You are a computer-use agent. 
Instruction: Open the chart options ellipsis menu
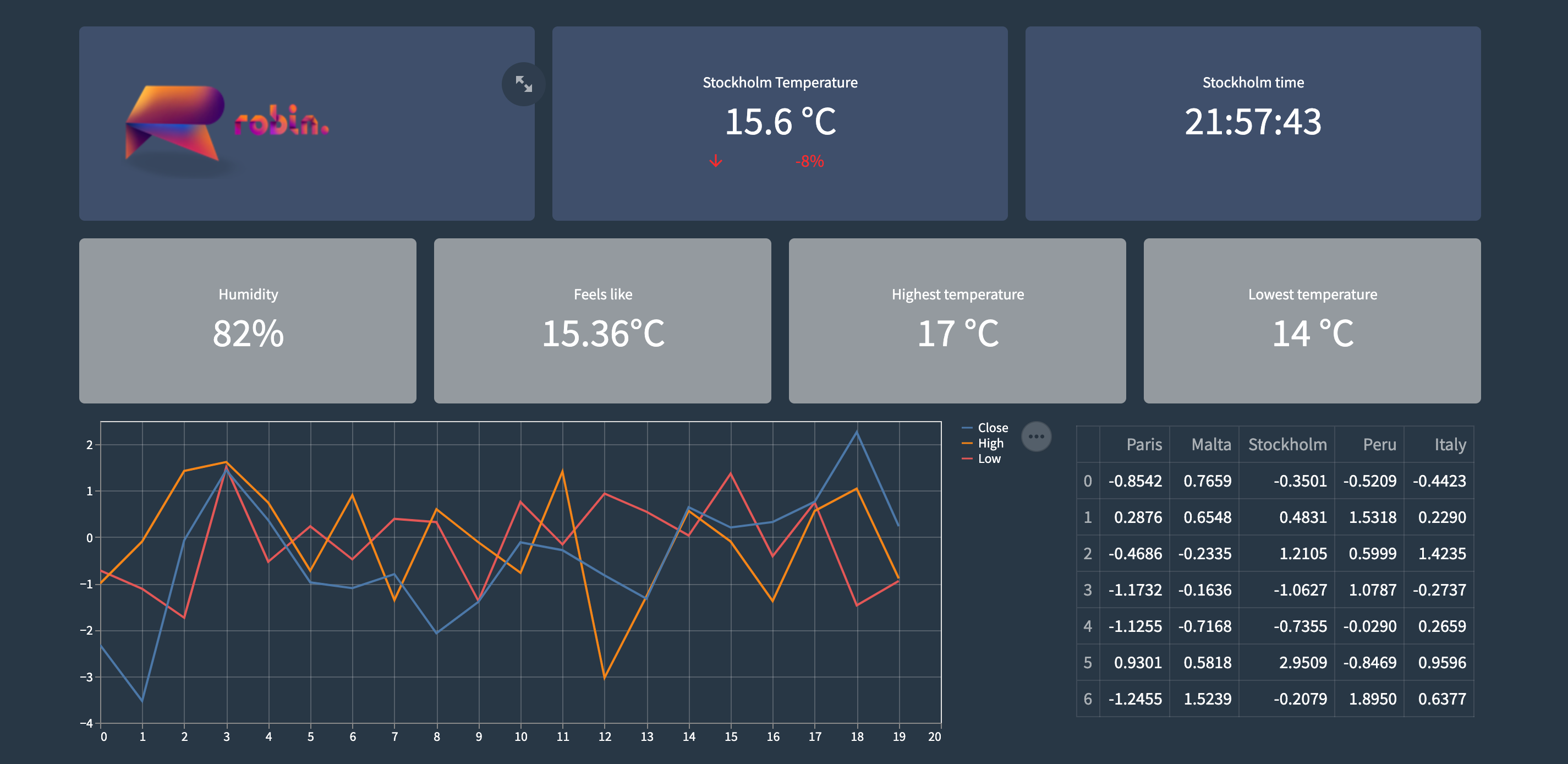tap(1036, 436)
